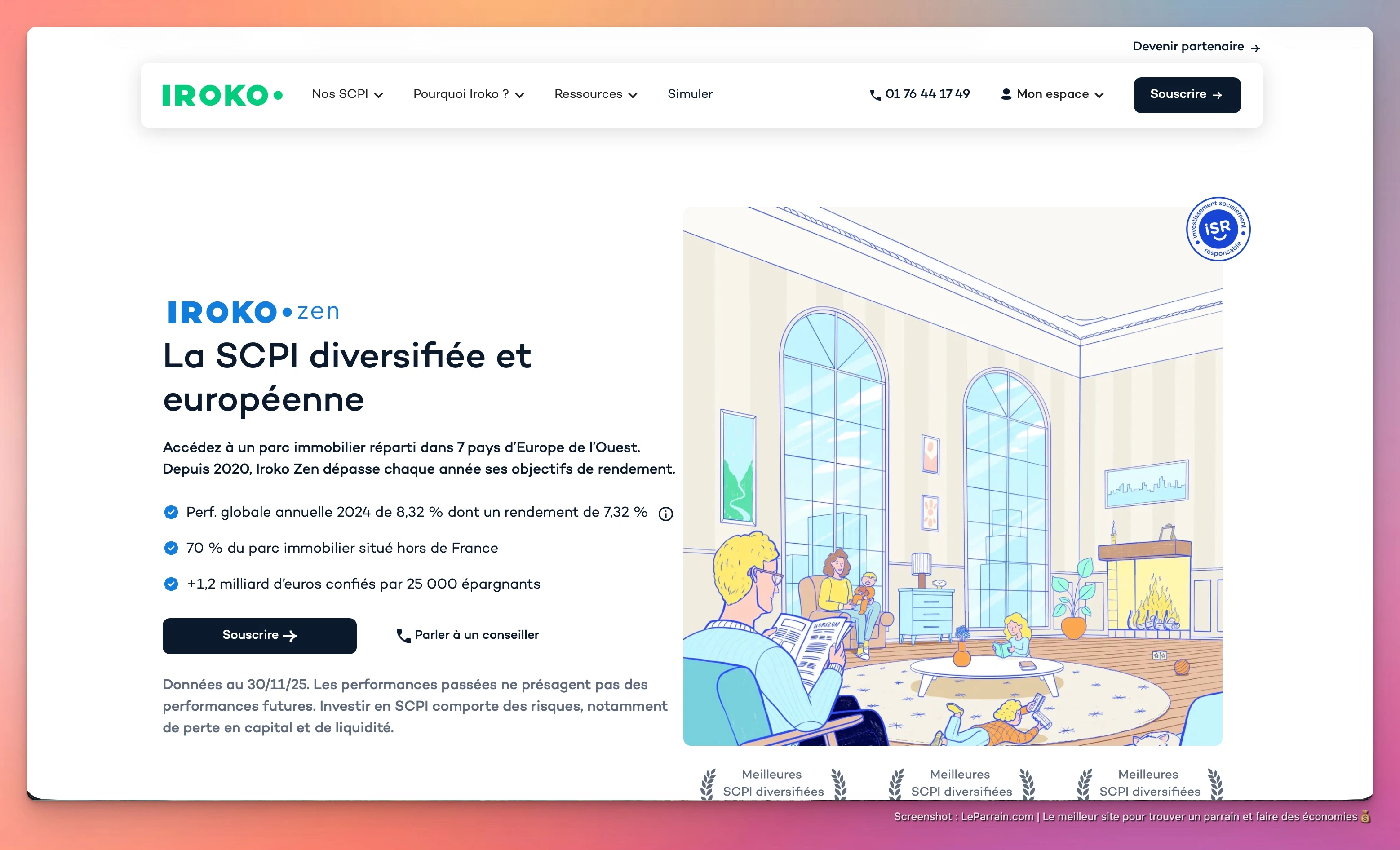Click the blue check badge beside Perf. globale annuelle

click(x=171, y=512)
